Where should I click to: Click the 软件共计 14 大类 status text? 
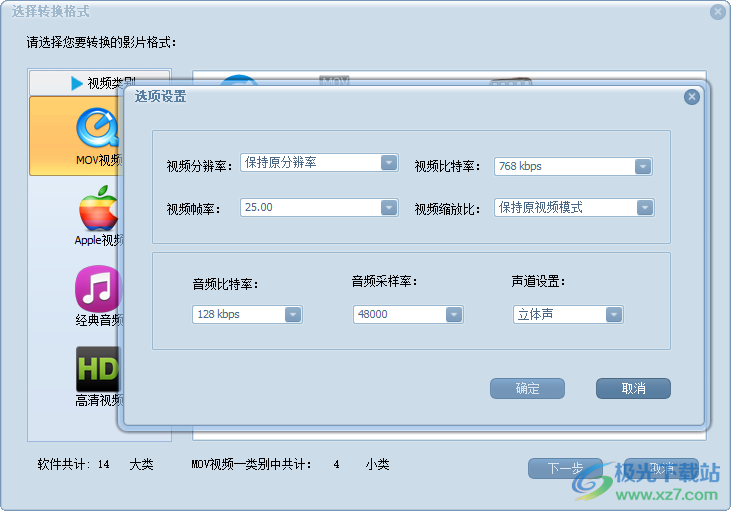point(96,464)
